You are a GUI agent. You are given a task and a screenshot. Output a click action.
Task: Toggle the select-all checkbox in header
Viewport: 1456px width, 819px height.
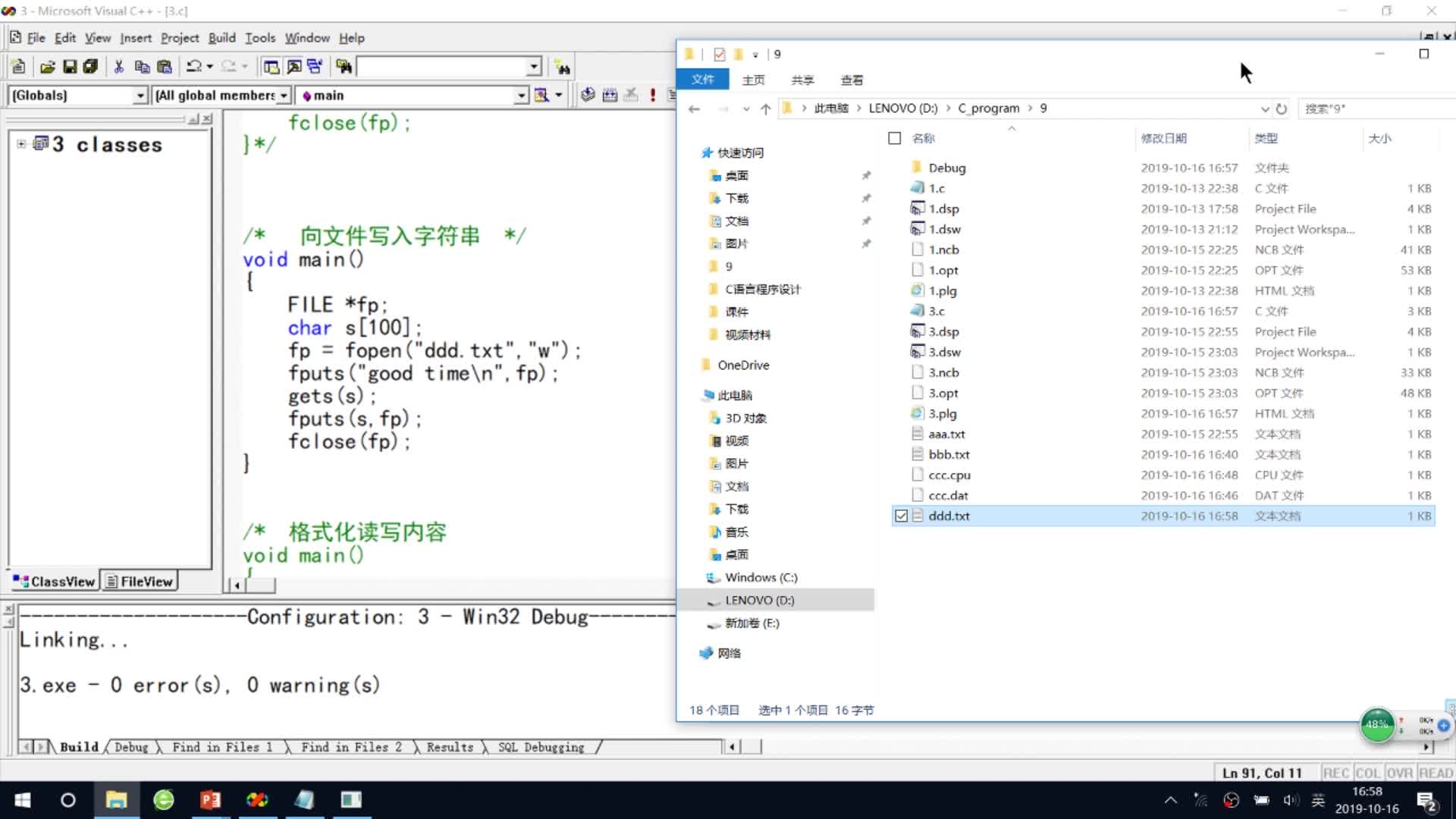894,138
